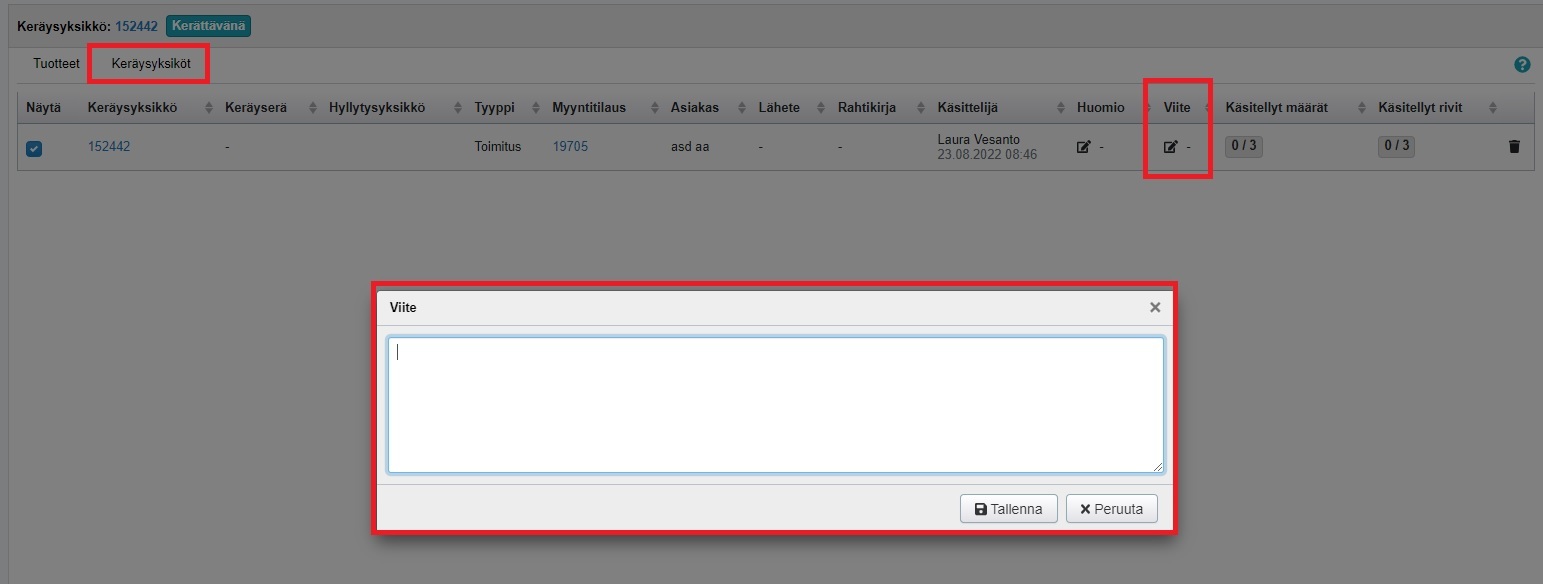Click the edit icon in Viite column
The width and height of the screenshot is (1543, 584).
tap(1170, 147)
